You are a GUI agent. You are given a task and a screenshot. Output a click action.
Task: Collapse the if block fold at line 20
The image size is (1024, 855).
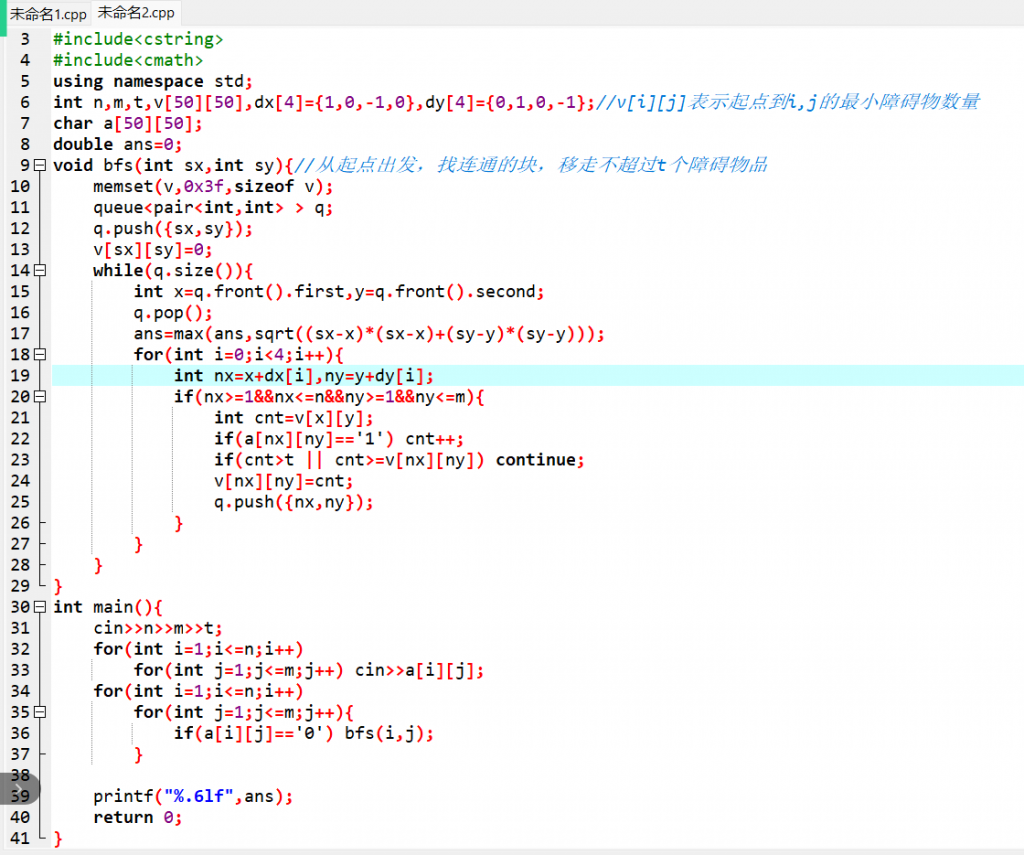40,396
